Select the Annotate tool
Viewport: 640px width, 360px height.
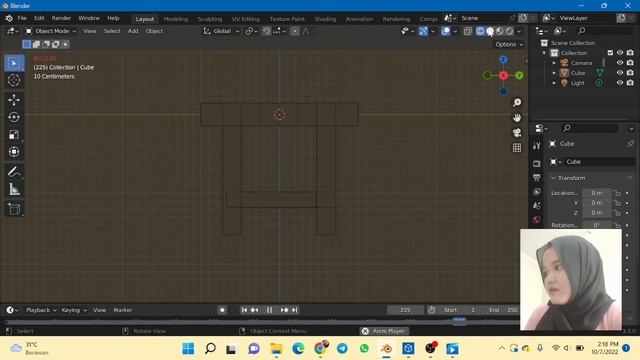(x=14, y=172)
